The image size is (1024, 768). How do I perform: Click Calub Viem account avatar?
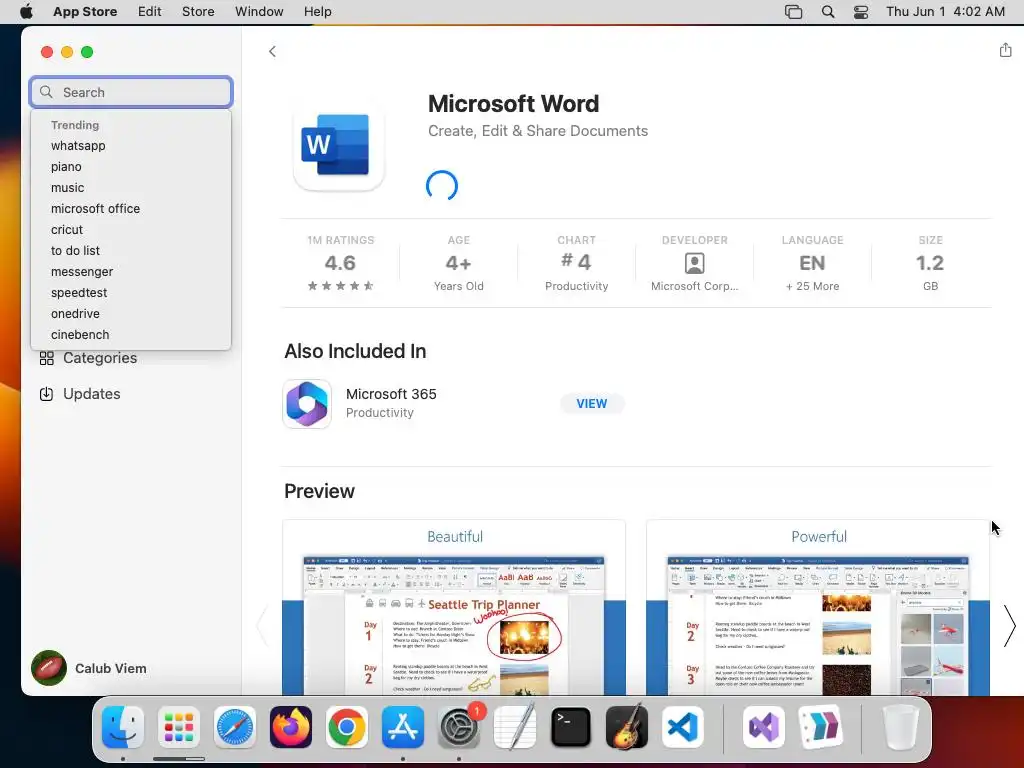coord(49,667)
